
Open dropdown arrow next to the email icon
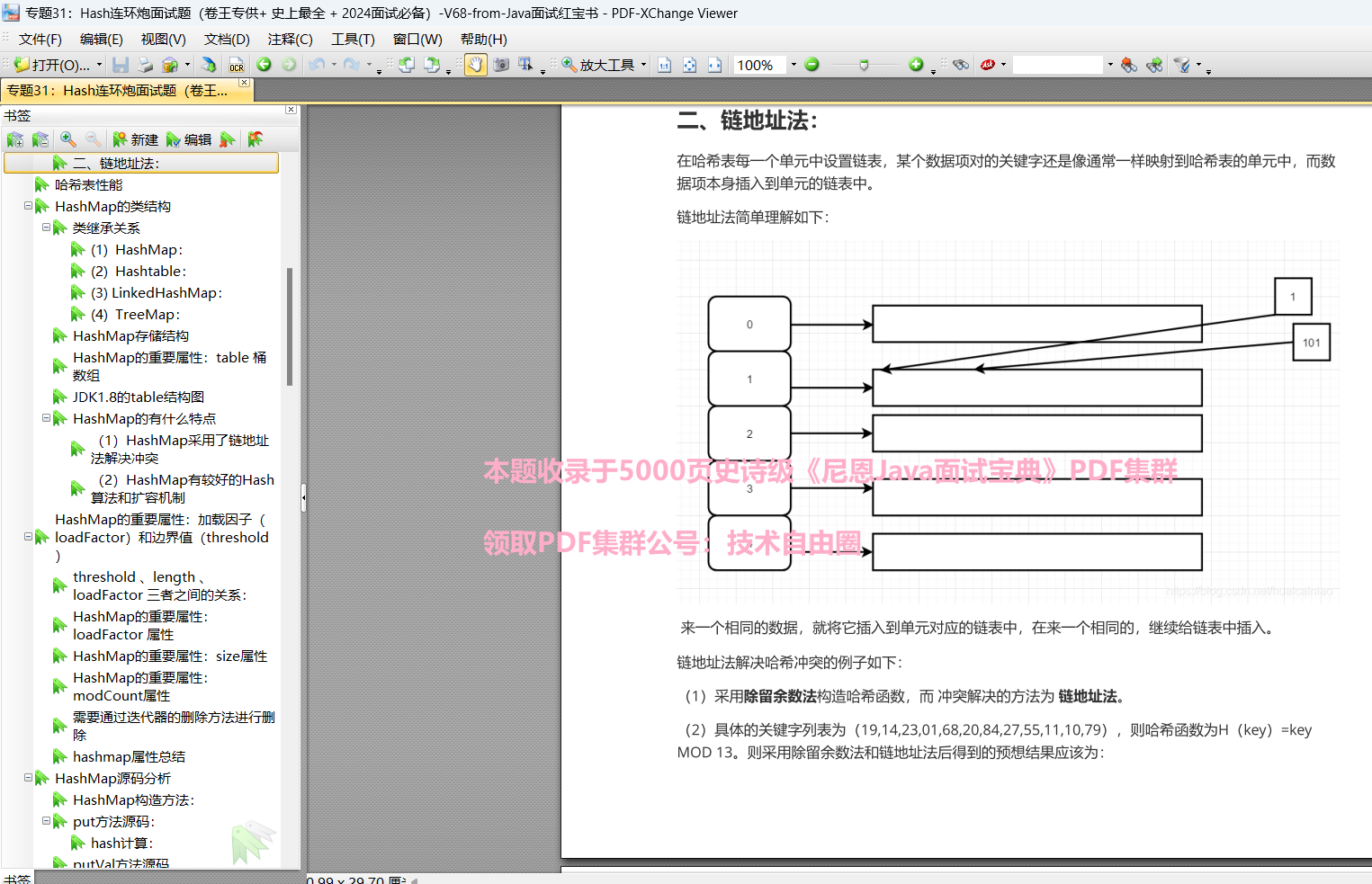(187, 65)
